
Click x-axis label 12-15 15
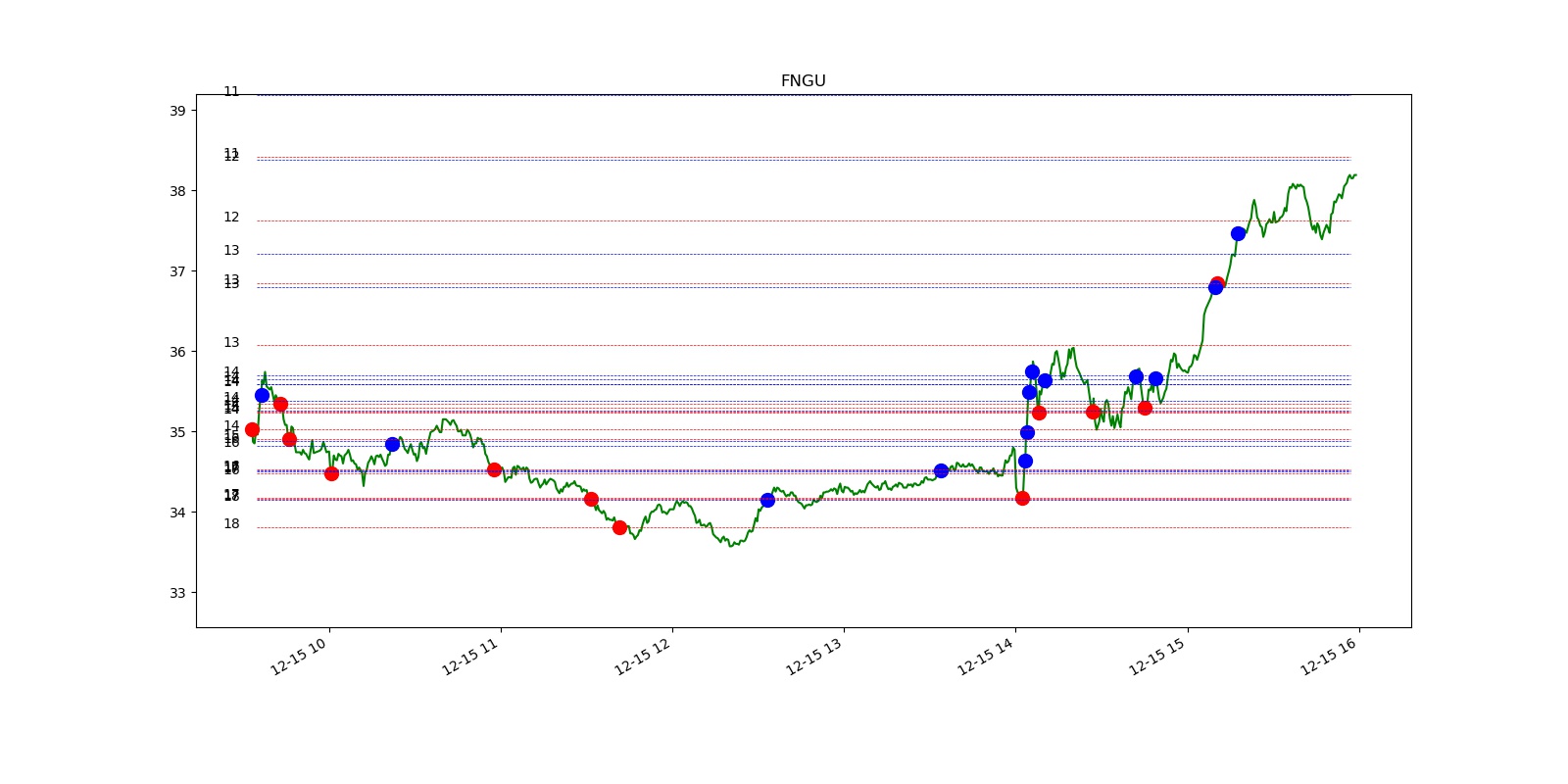click(1156, 657)
